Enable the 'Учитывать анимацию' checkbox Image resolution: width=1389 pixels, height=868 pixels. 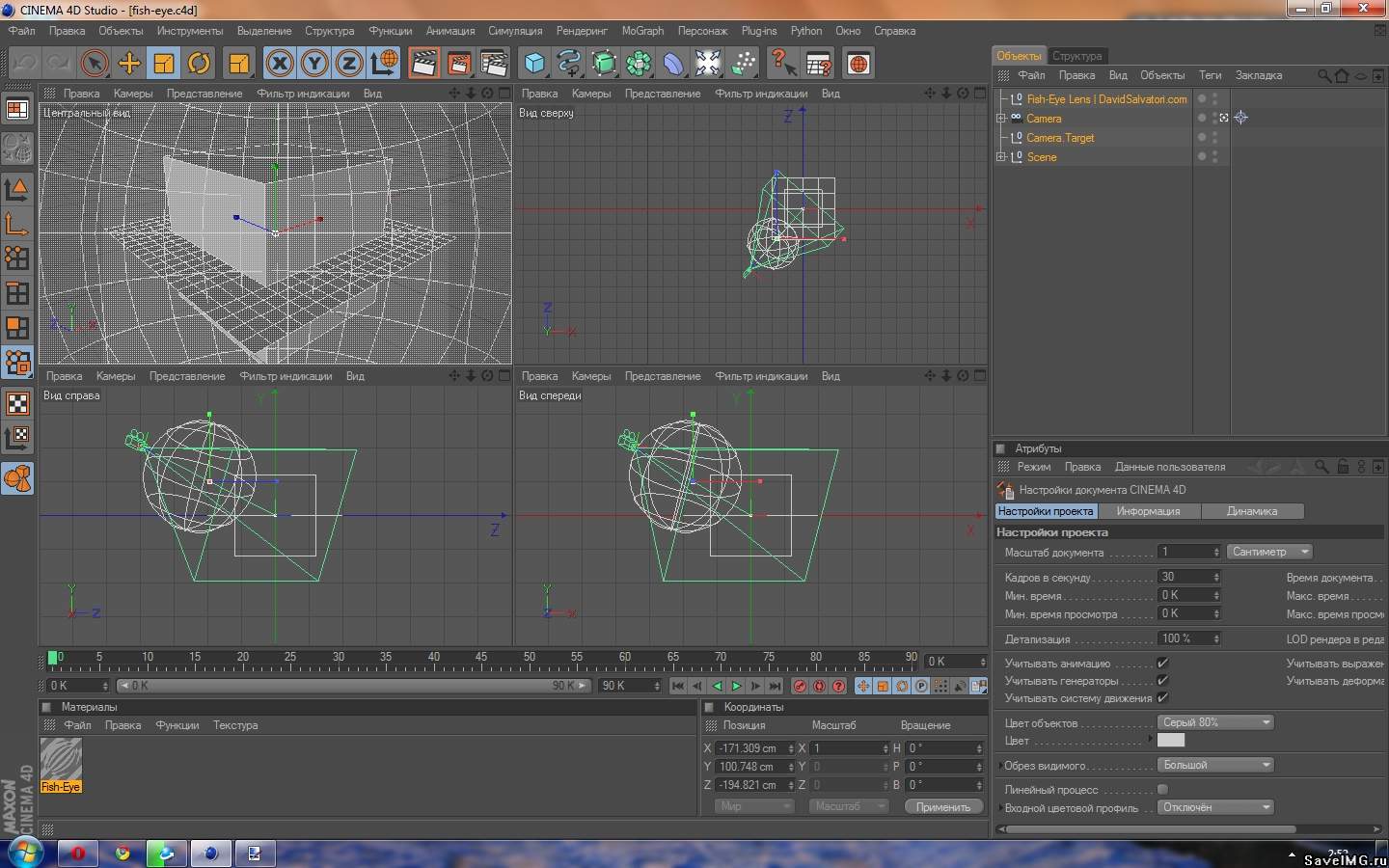click(1162, 664)
